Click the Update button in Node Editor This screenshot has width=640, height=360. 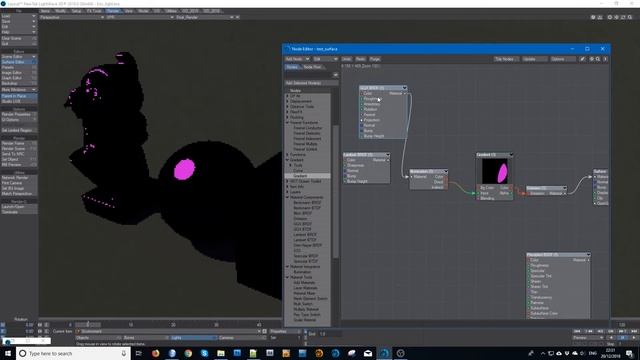point(534,59)
